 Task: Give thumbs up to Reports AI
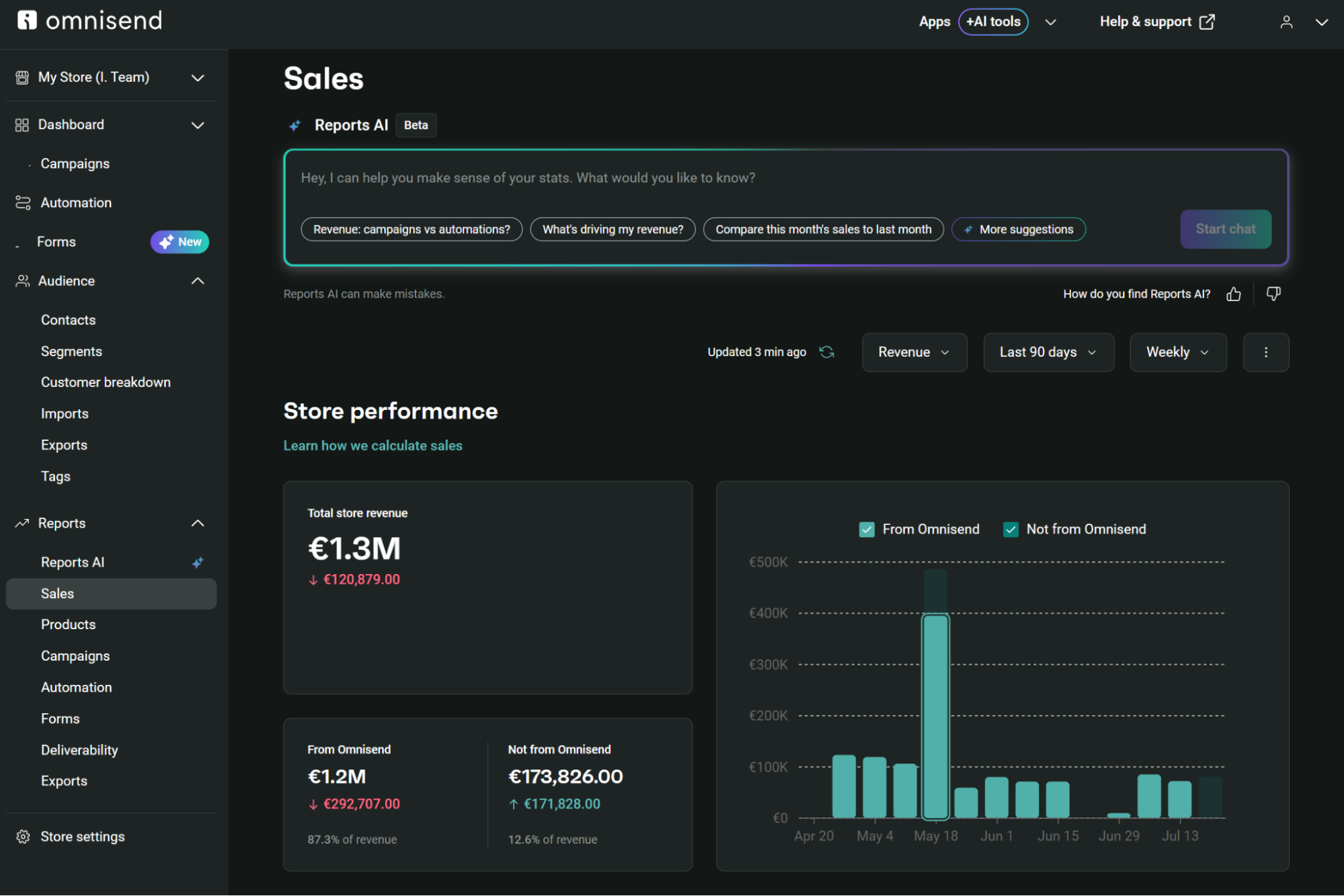[x=1234, y=294]
